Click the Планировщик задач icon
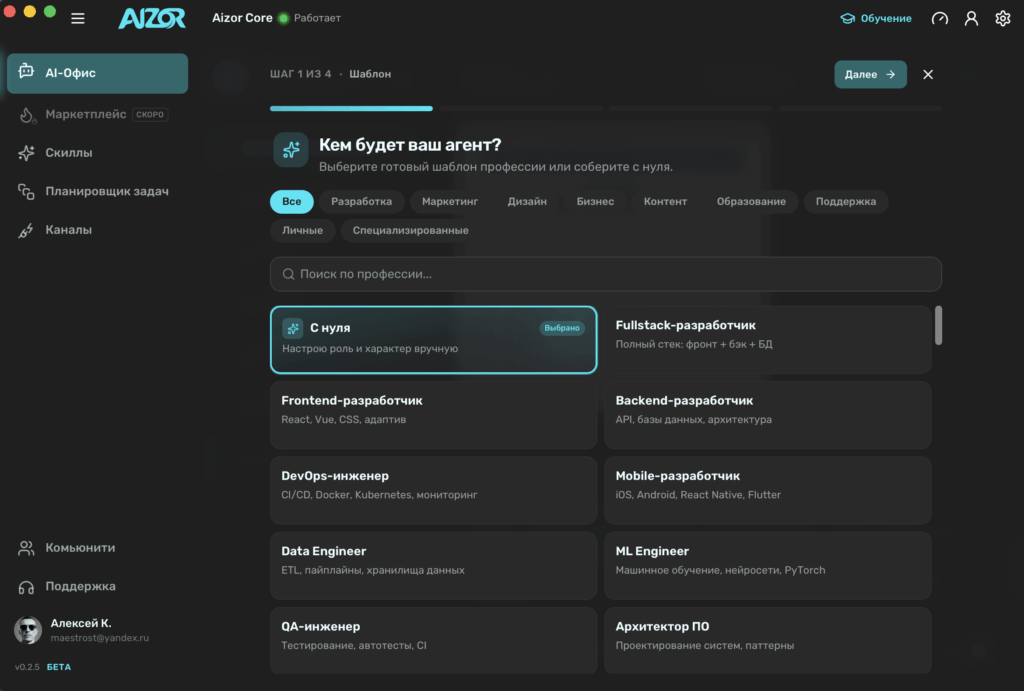The height and width of the screenshot is (691, 1024). coord(26,191)
